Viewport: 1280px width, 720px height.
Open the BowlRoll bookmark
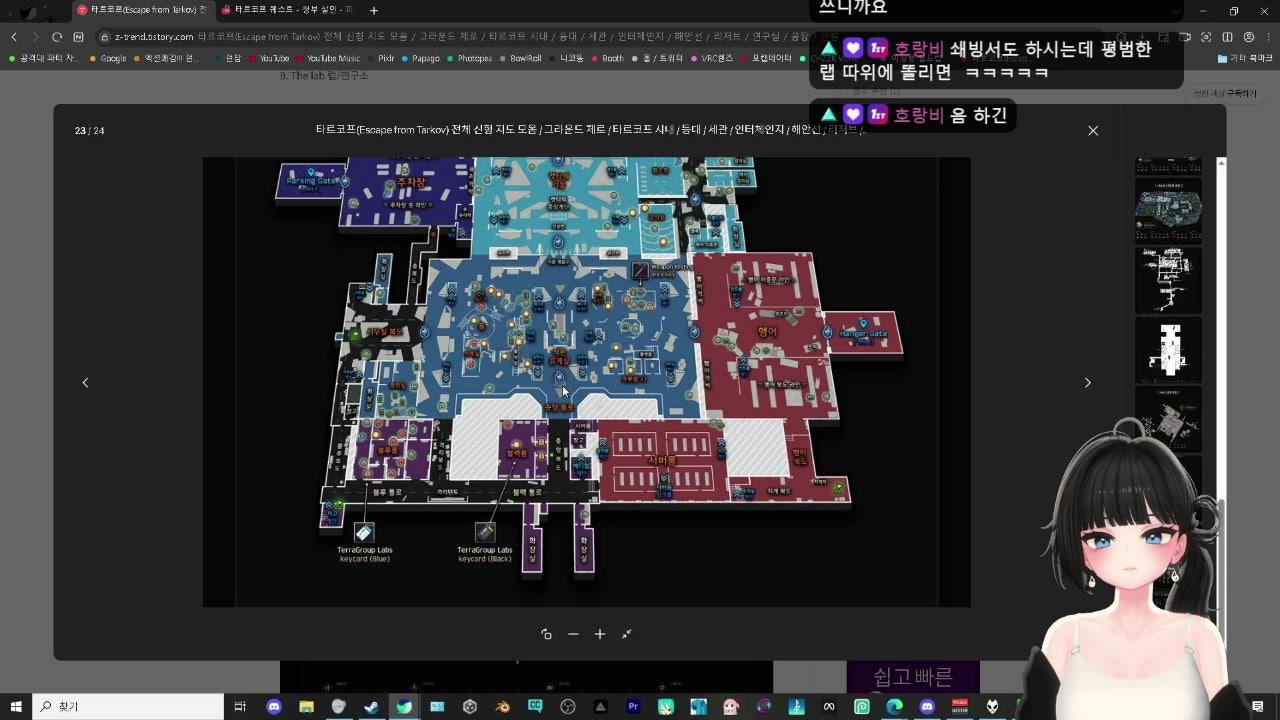click(x=520, y=59)
